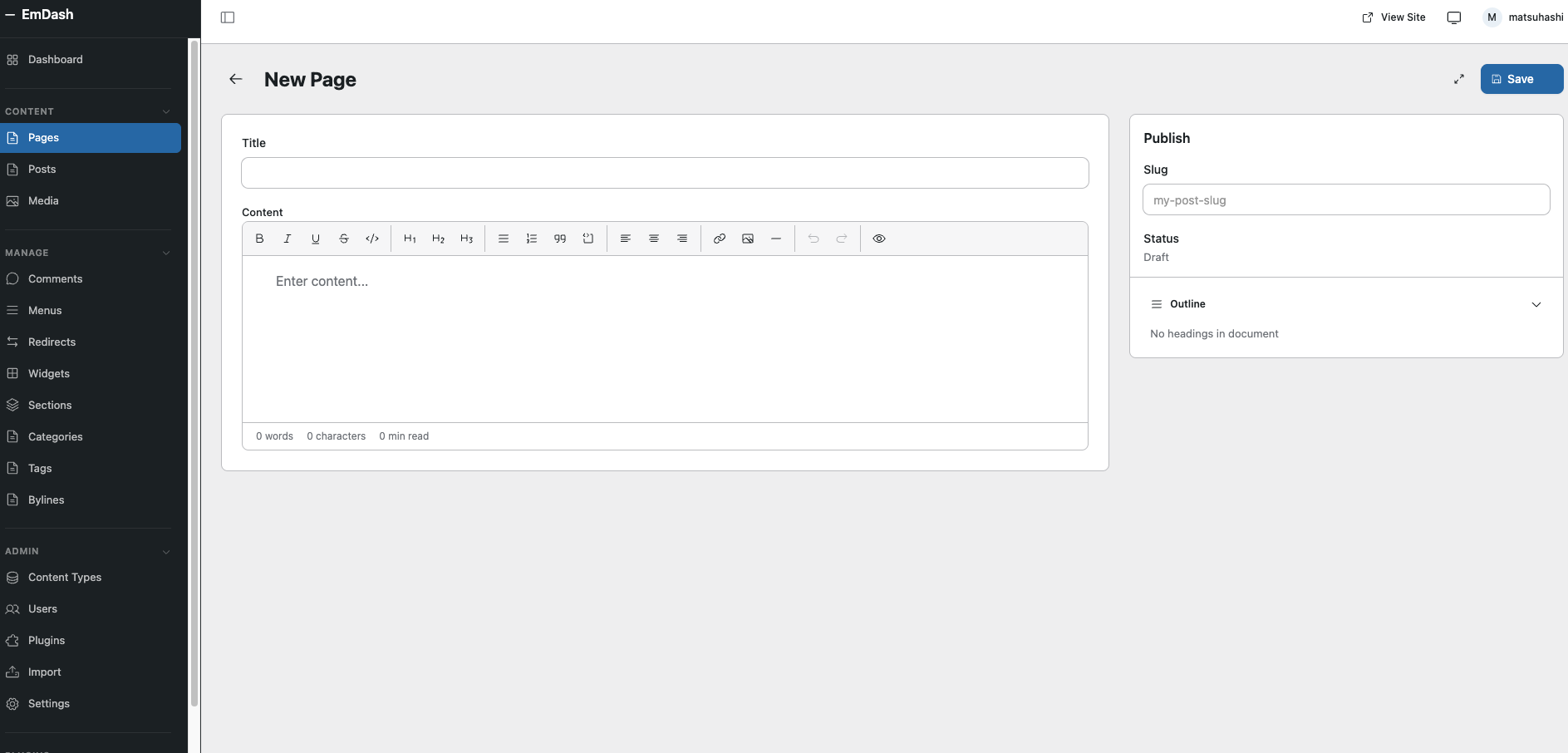Toggle the sidebar panel visibility
This screenshot has height=753, width=1568.
pos(228,17)
